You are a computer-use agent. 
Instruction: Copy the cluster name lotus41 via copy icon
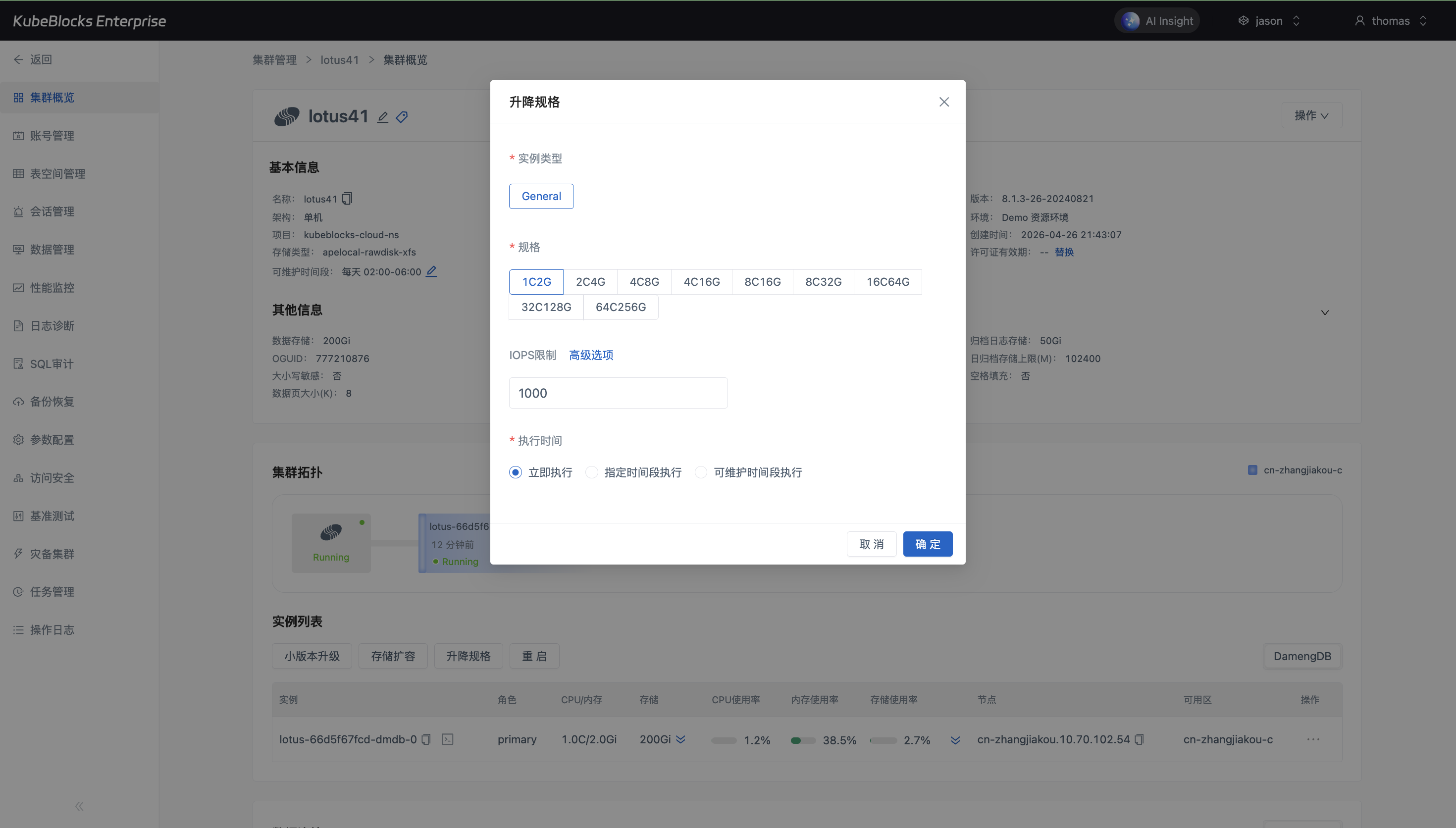pyautogui.click(x=347, y=199)
